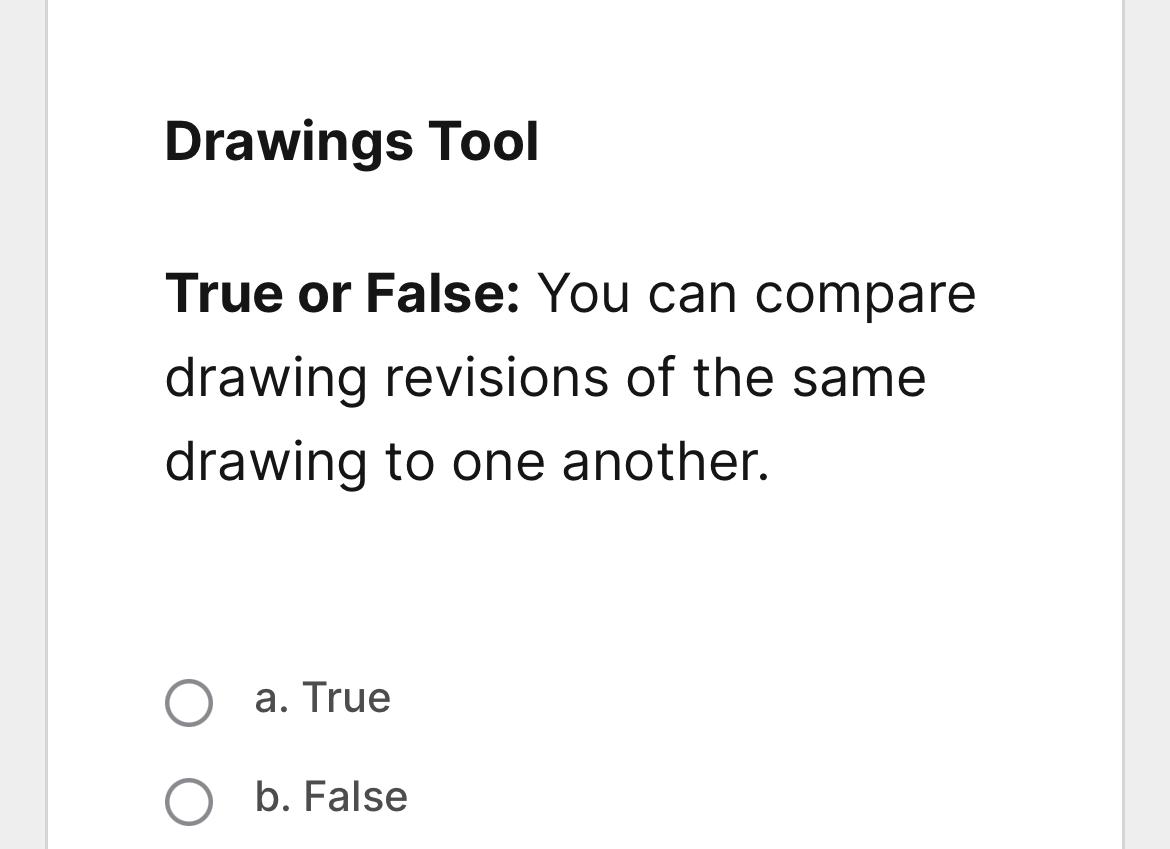
Task: Click the 'b. False' answer label
Action: 331,798
